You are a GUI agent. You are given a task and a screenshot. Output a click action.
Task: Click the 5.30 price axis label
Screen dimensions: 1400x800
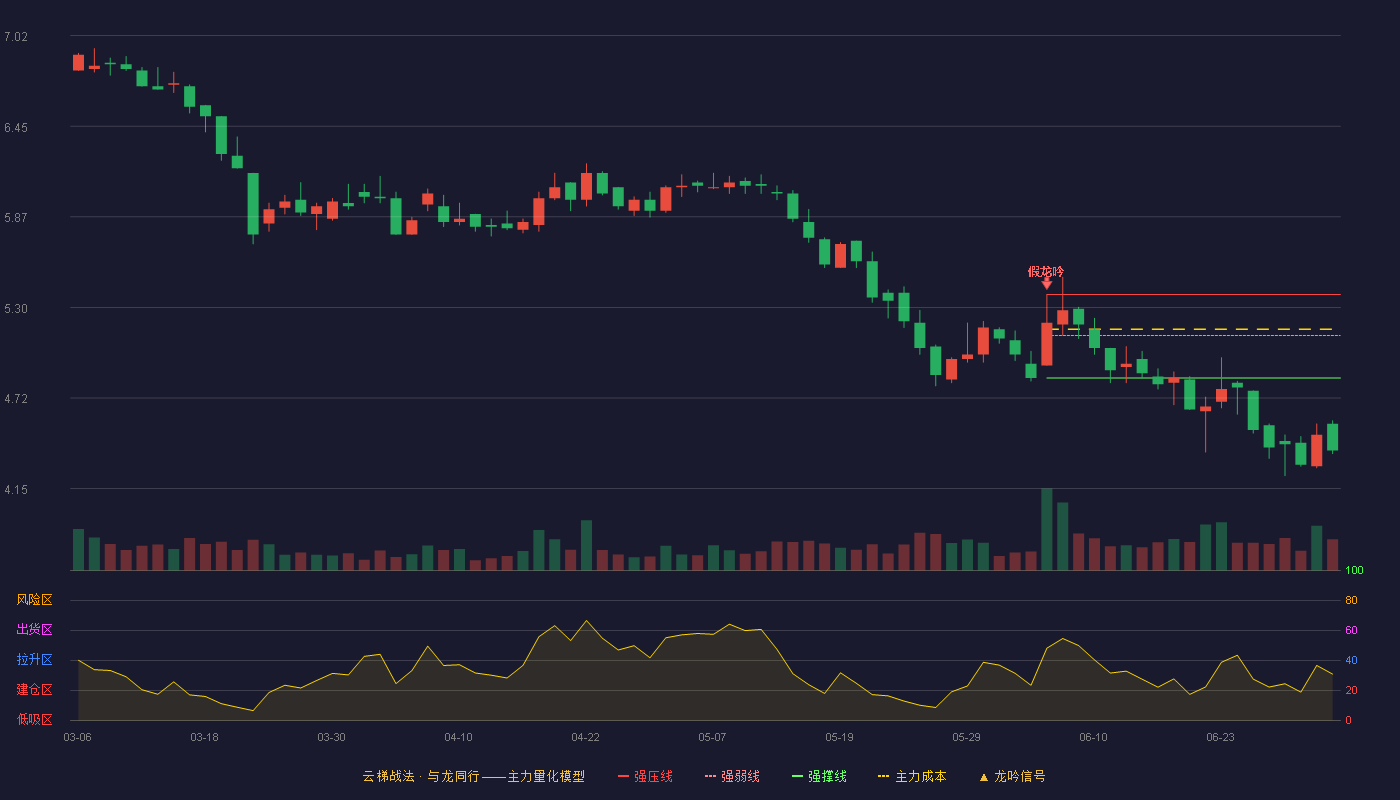click(16, 309)
